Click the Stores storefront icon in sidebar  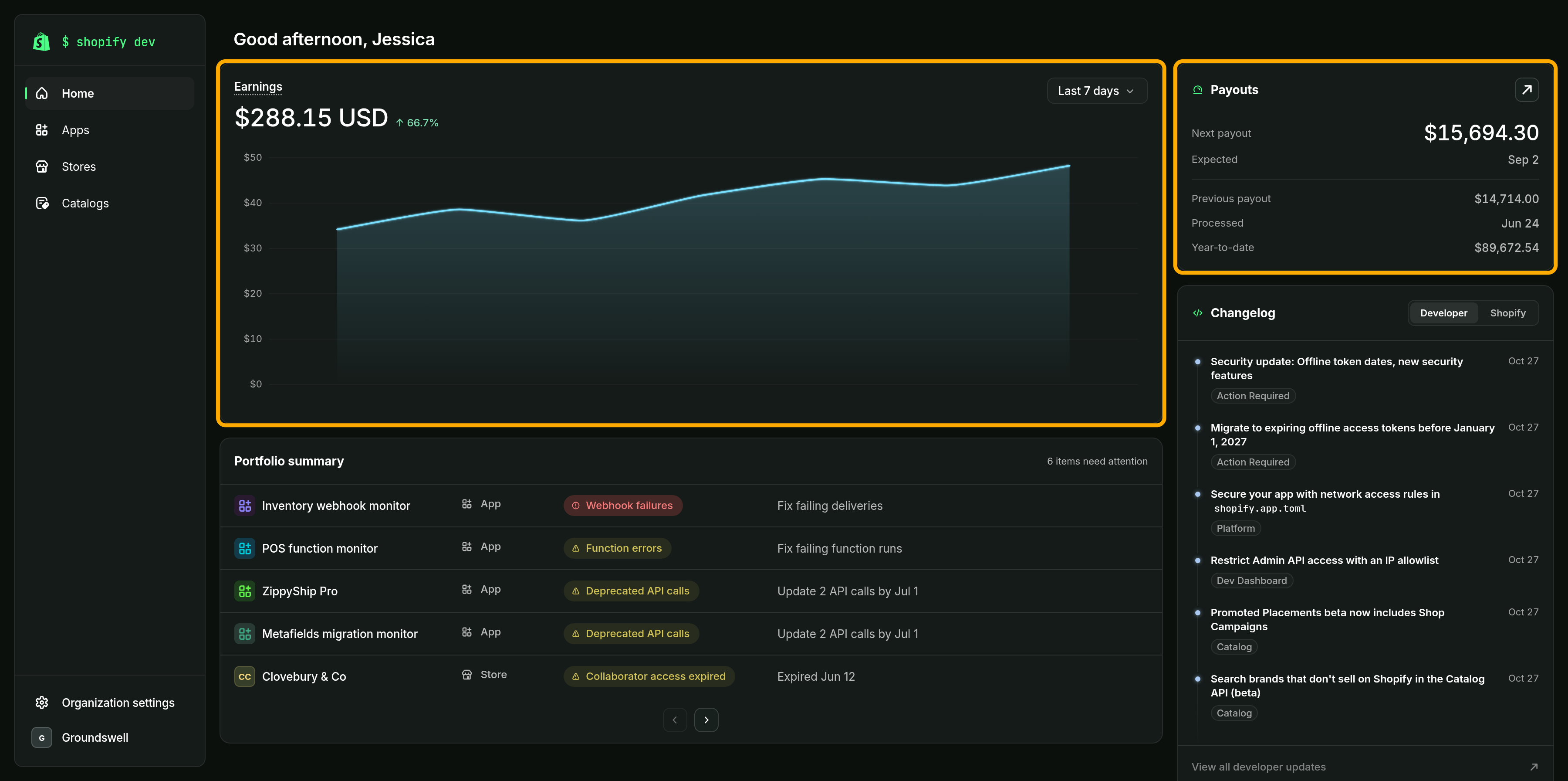point(42,166)
